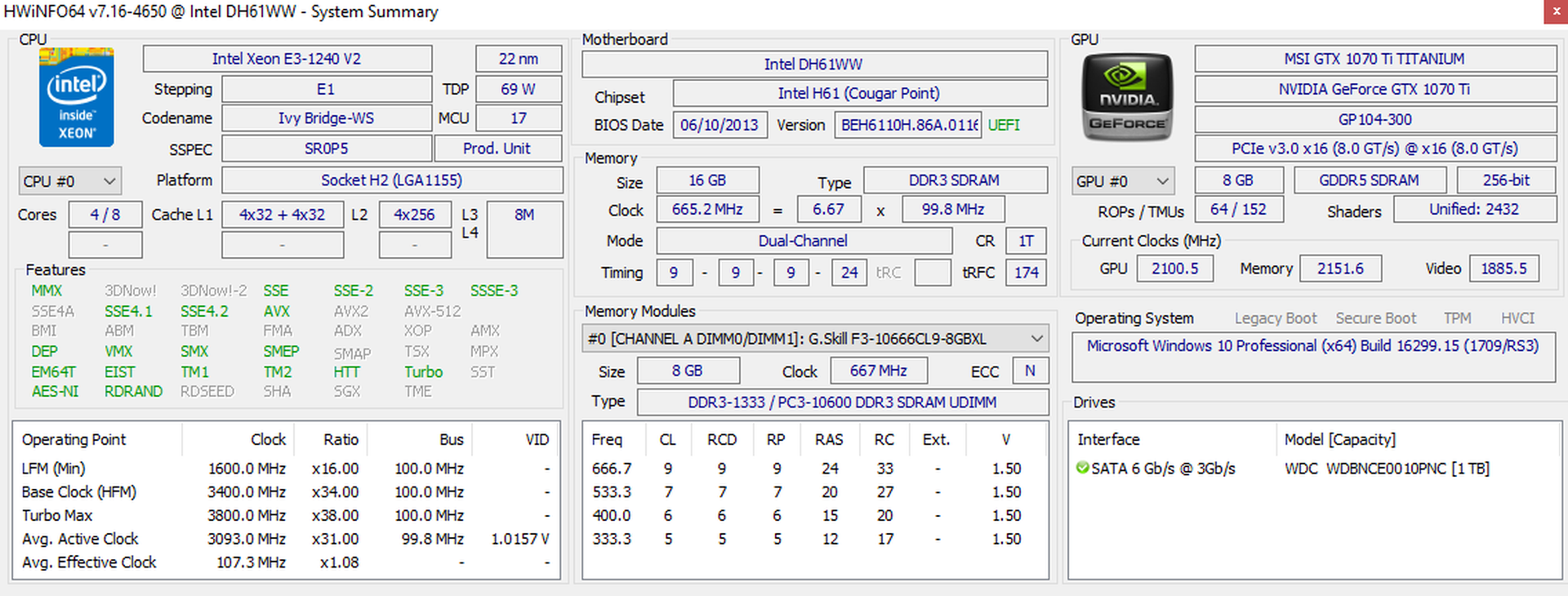Viewport: 1568px width, 596px height.
Task: Click the RDRAND feature flag
Action: pos(134,391)
